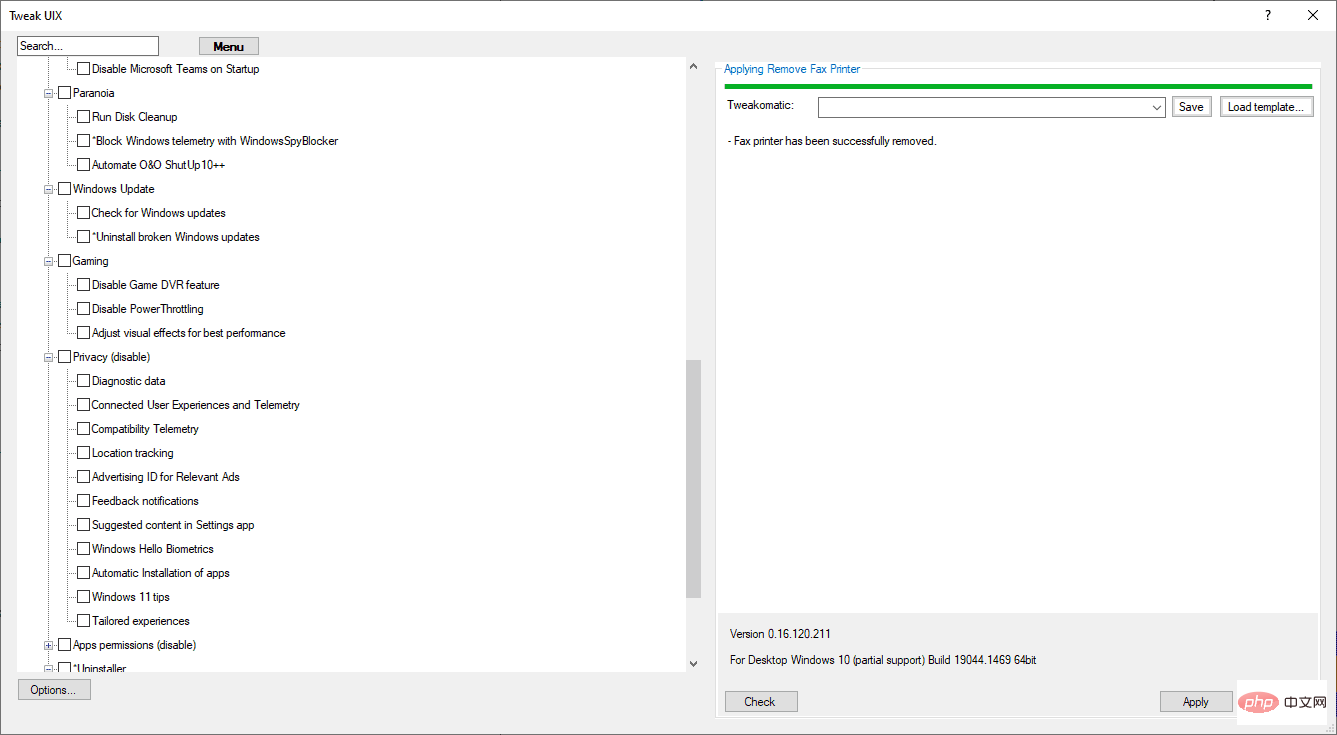The image size is (1337, 735).
Task: Click the Check button
Action: point(761,702)
